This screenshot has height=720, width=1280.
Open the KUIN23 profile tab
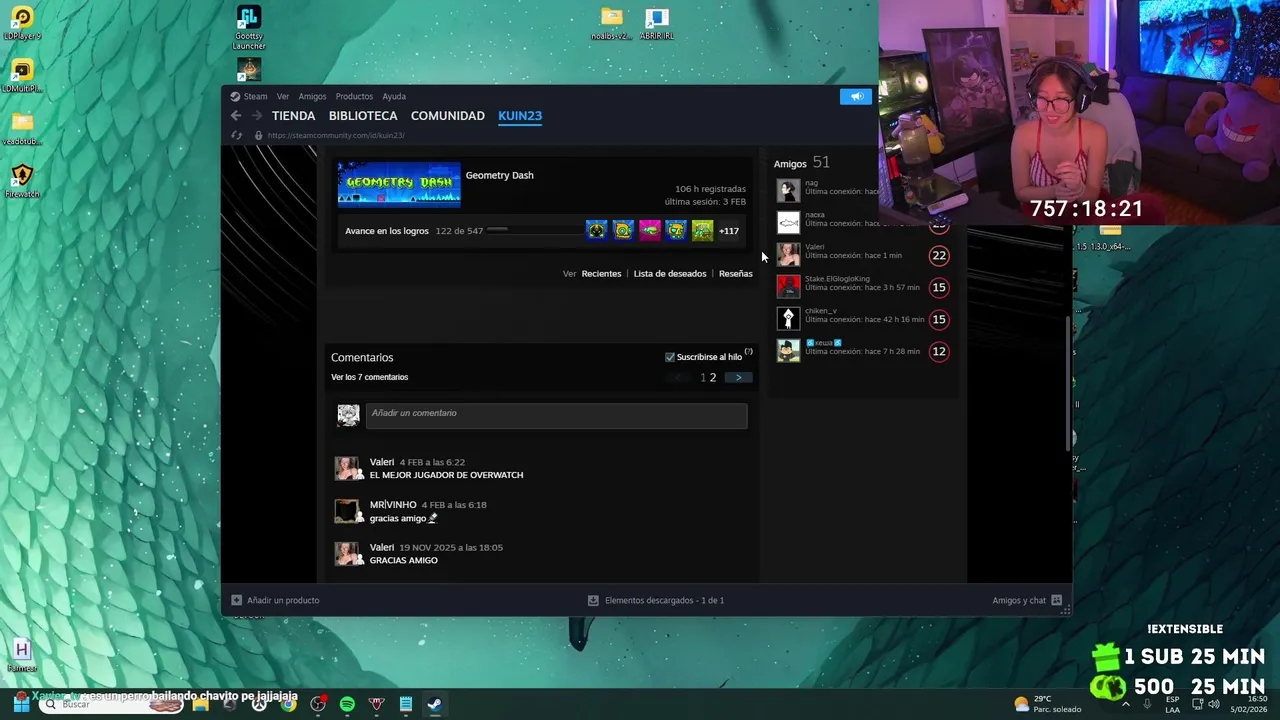pyautogui.click(x=520, y=116)
